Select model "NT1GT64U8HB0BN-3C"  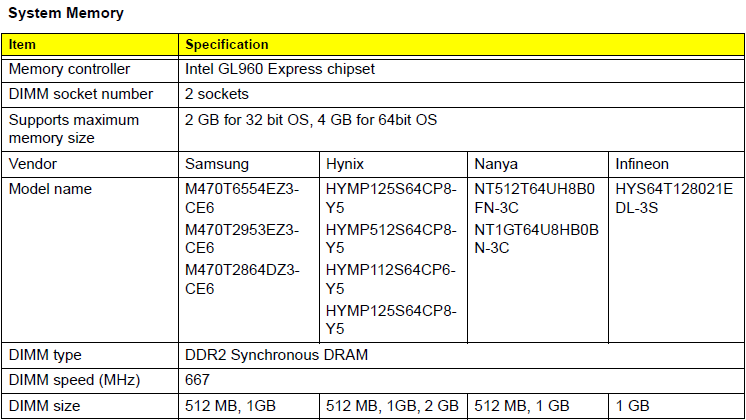coord(536,239)
